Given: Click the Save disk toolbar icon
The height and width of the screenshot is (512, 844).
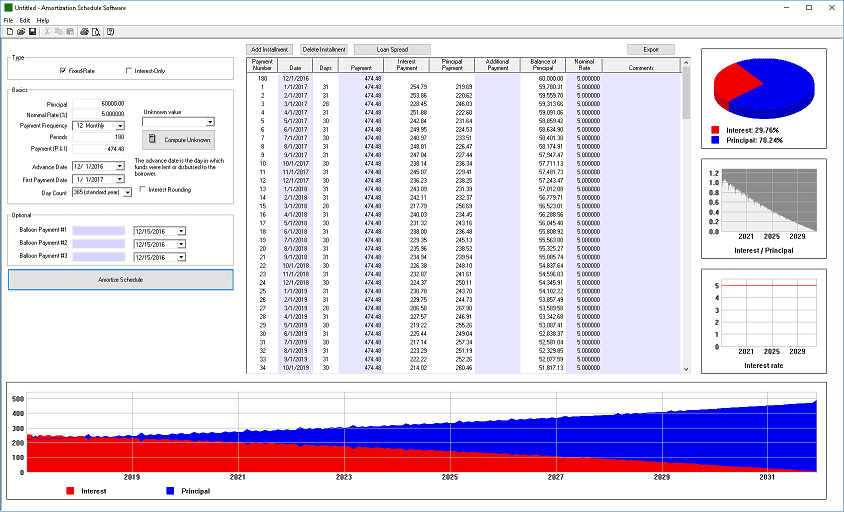Looking at the screenshot, I should point(32,32).
